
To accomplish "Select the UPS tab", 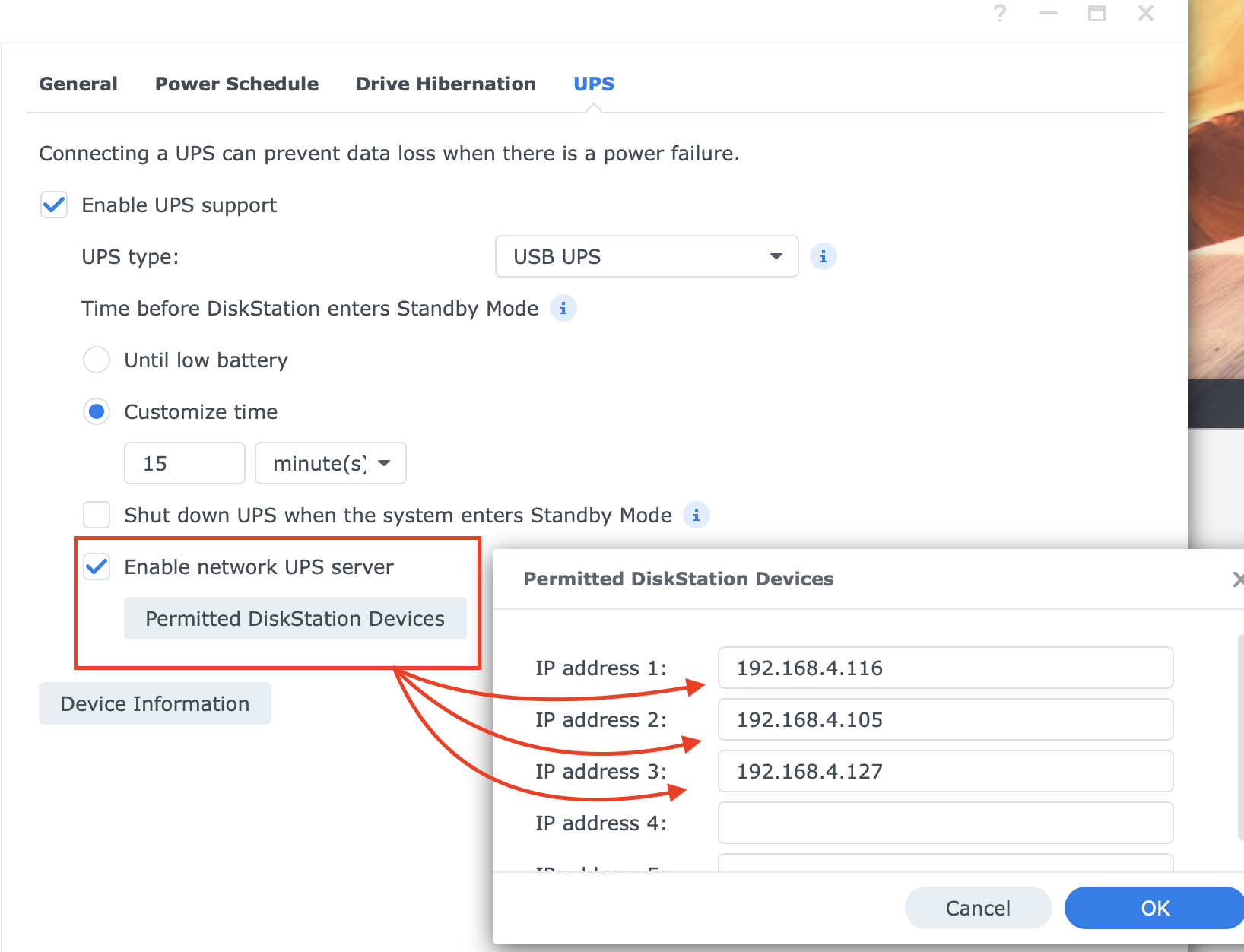I will [x=594, y=84].
